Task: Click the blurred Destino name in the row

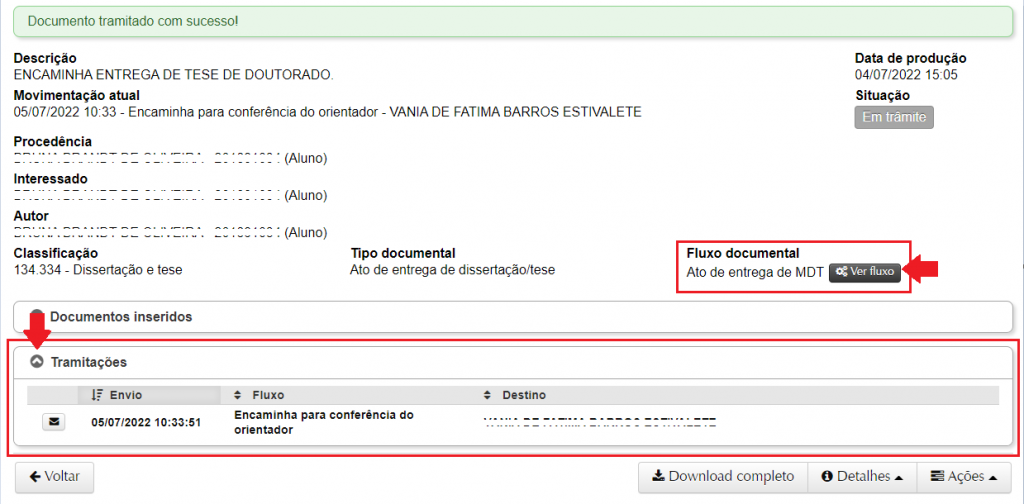Action: click(600, 422)
